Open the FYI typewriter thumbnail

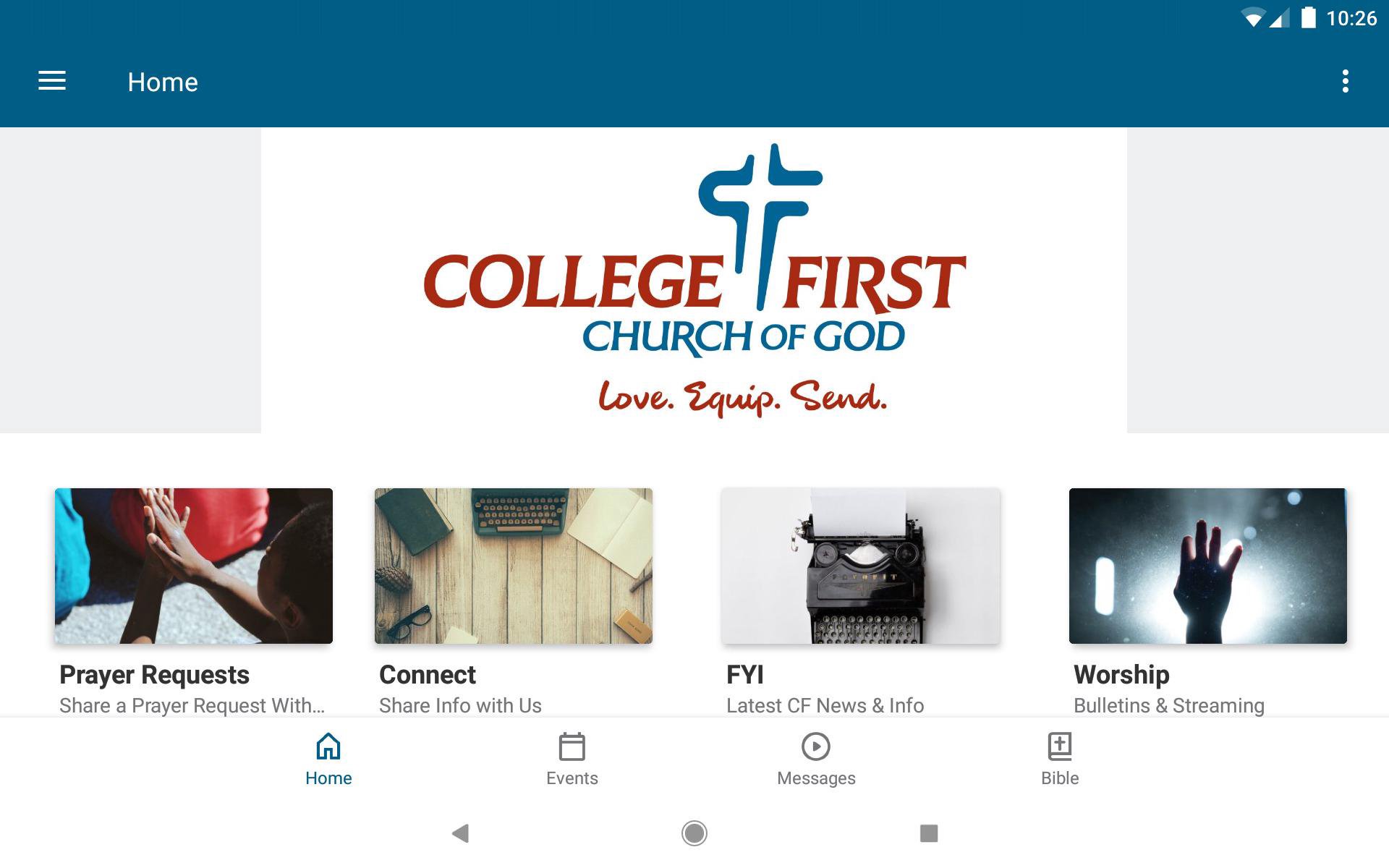click(861, 566)
